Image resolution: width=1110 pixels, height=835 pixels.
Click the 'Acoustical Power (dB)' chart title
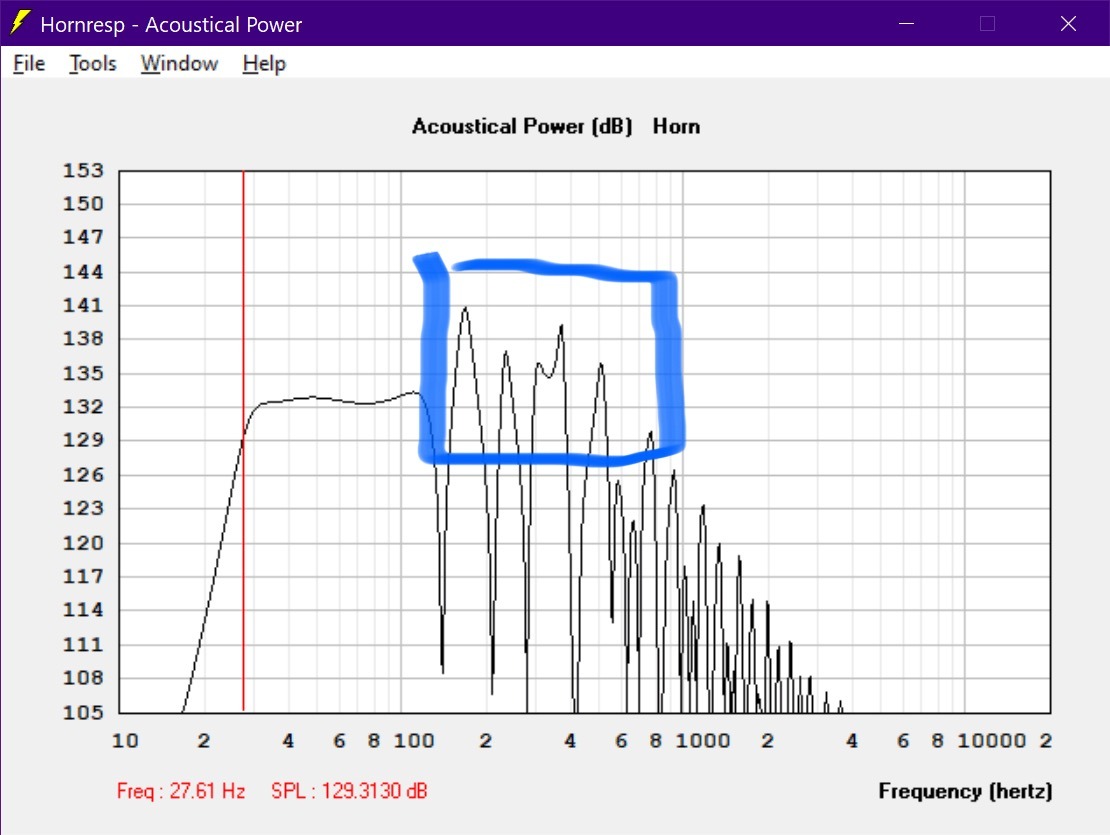[x=522, y=126]
